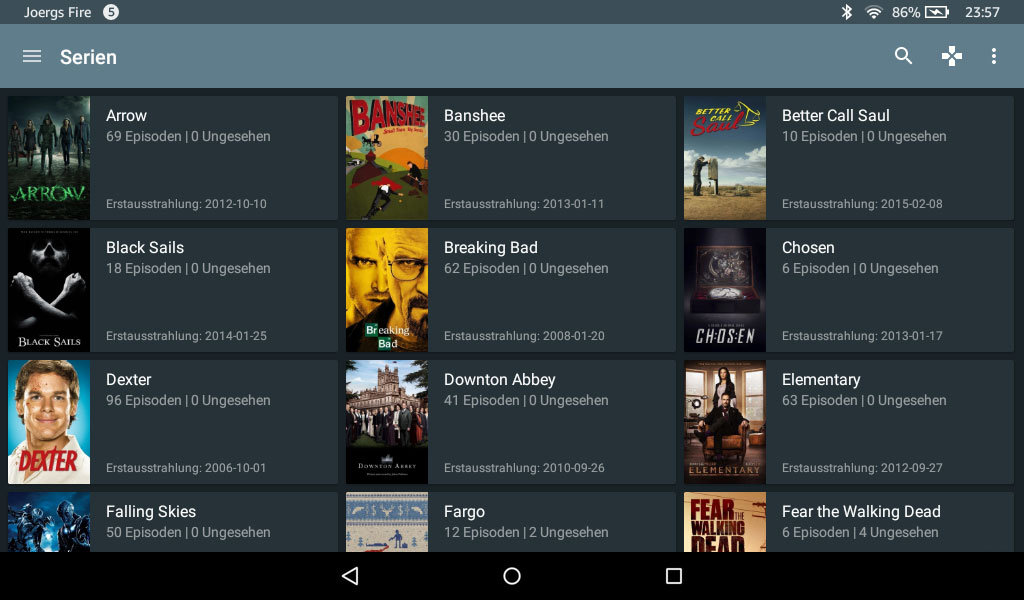1024x600 pixels.
Task: Click 'Erstausstrahlung: 2015-02-08' date text
Action: pos(862,204)
